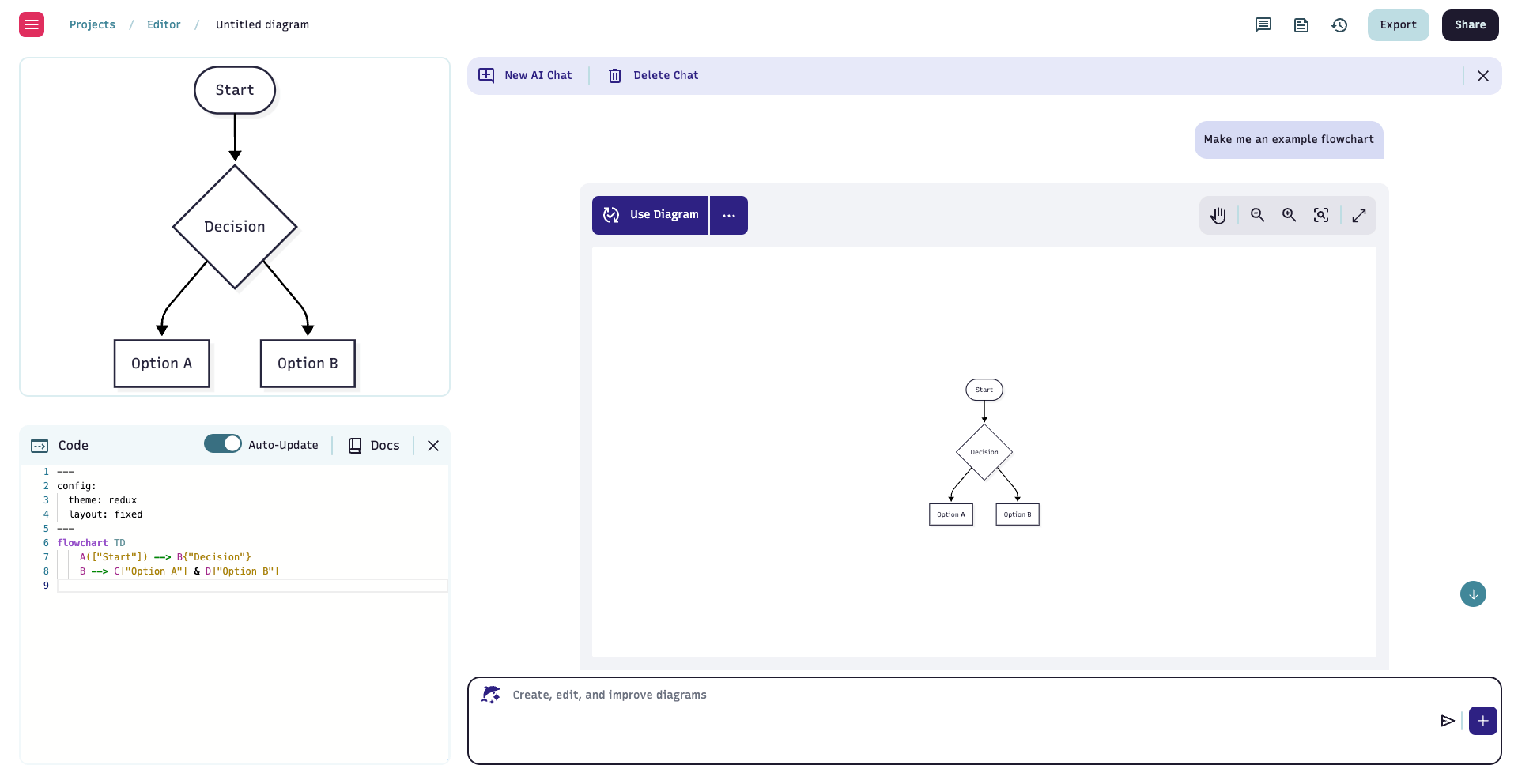The height and width of the screenshot is (784, 1518).
Task: Click the Delete Chat button
Action: click(653, 76)
